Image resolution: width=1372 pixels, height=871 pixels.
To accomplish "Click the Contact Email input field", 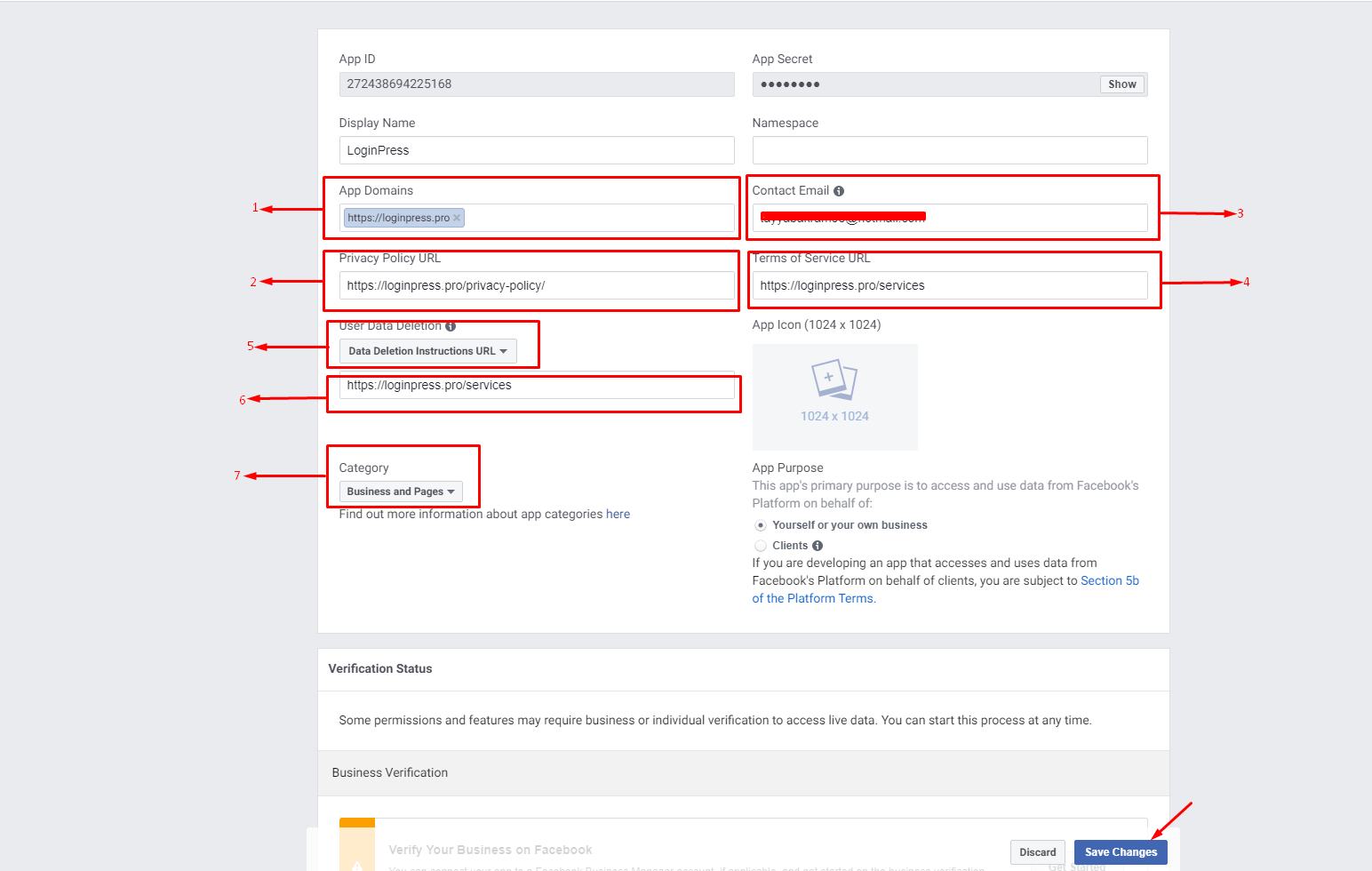I will click(950, 218).
